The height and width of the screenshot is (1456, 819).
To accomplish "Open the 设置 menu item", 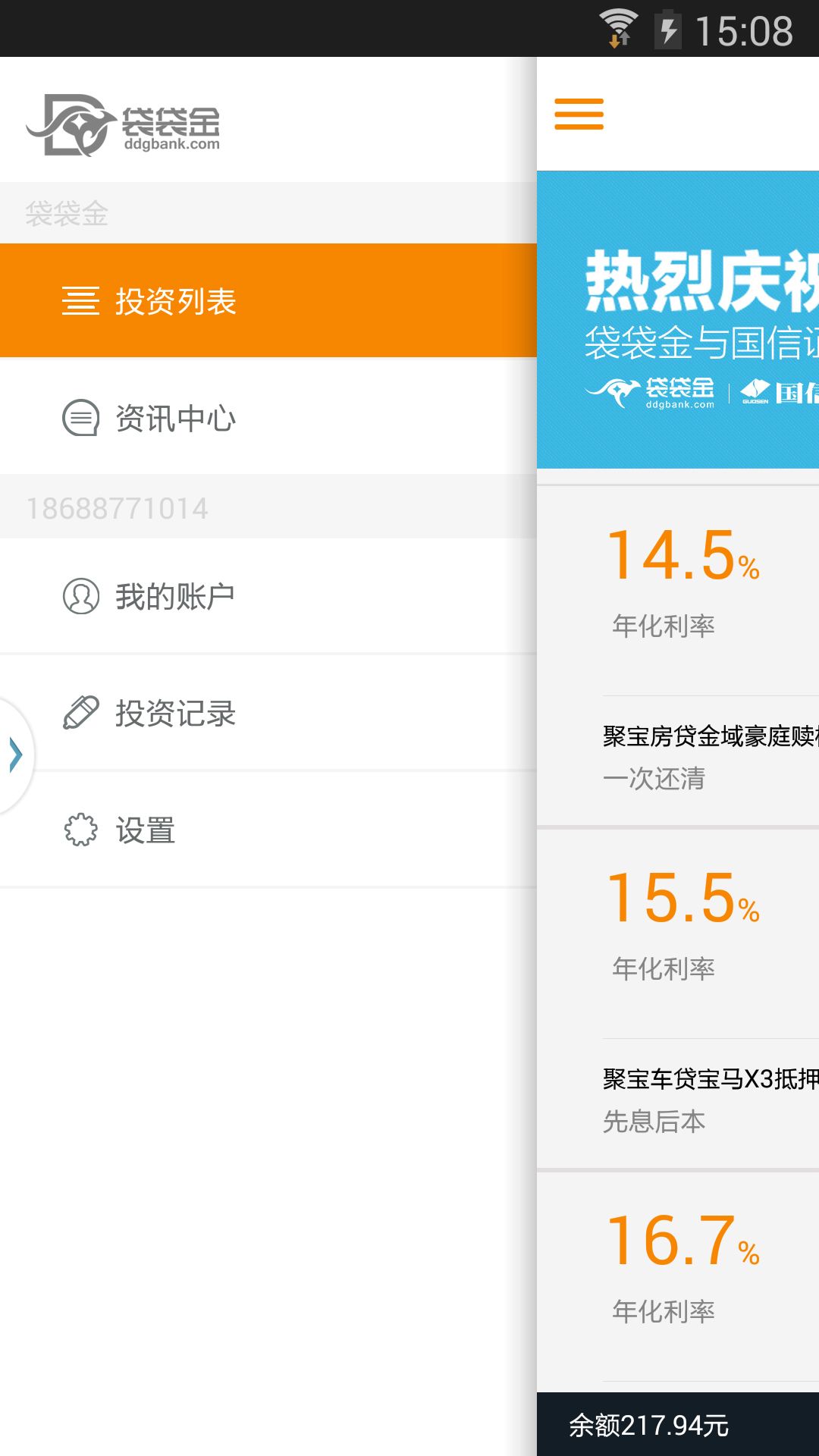I will coord(268,830).
